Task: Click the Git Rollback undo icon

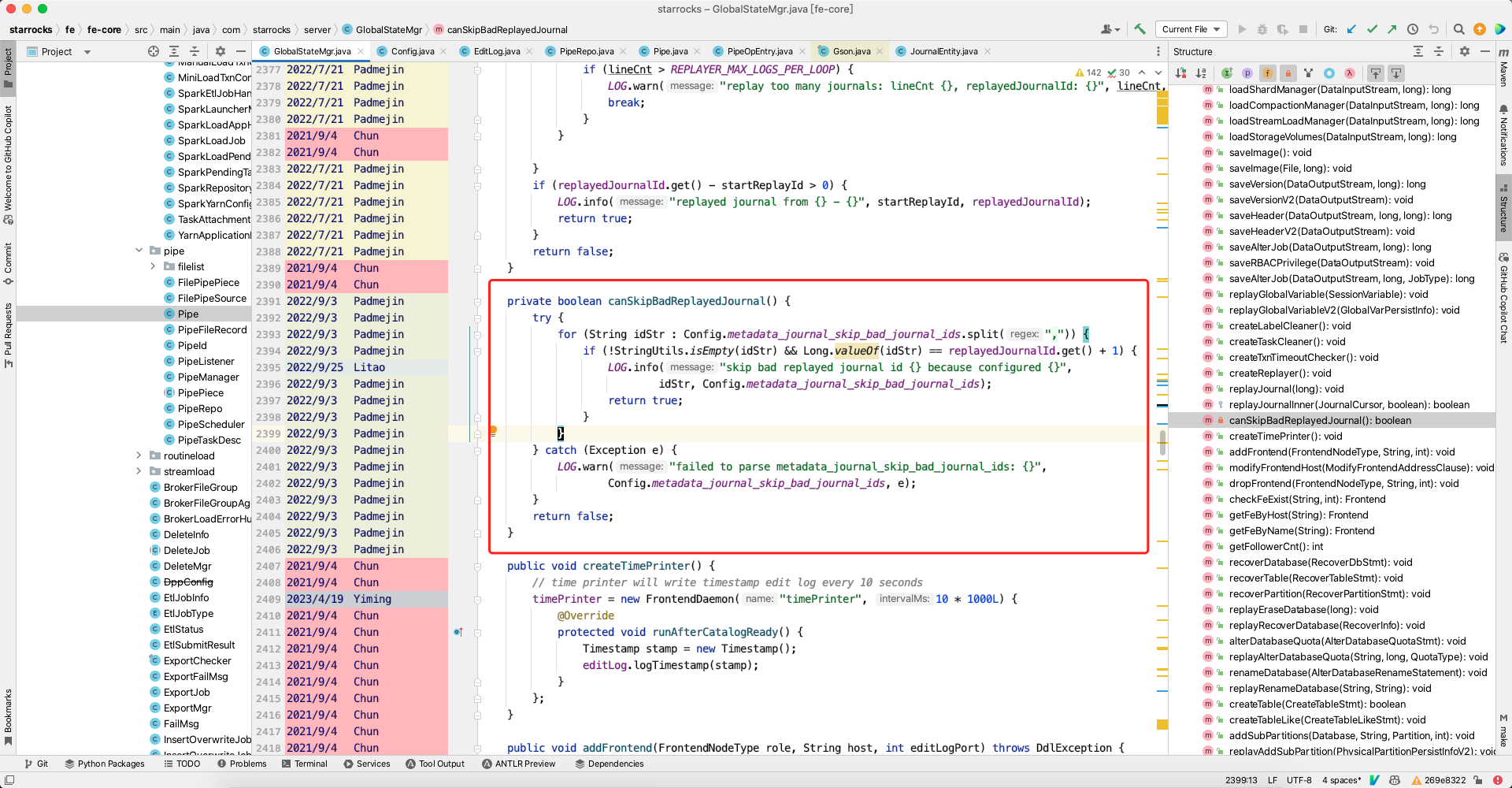Action: (x=1433, y=29)
